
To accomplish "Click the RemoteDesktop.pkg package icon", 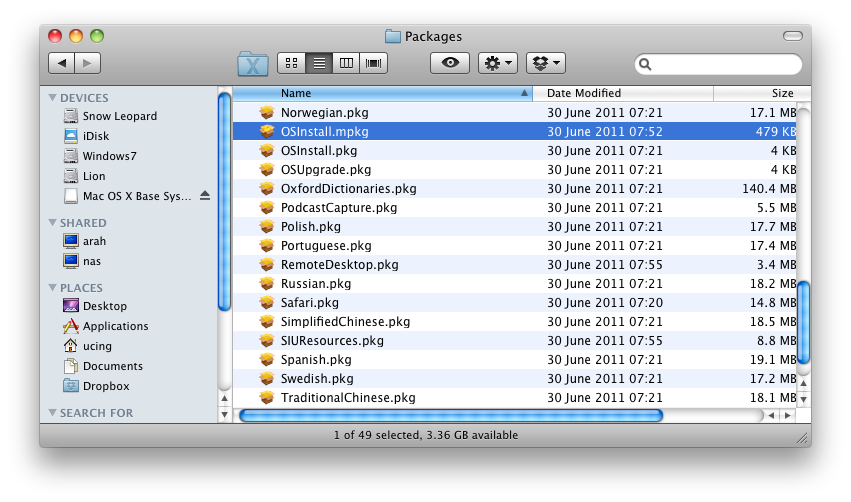I will click(266, 264).
